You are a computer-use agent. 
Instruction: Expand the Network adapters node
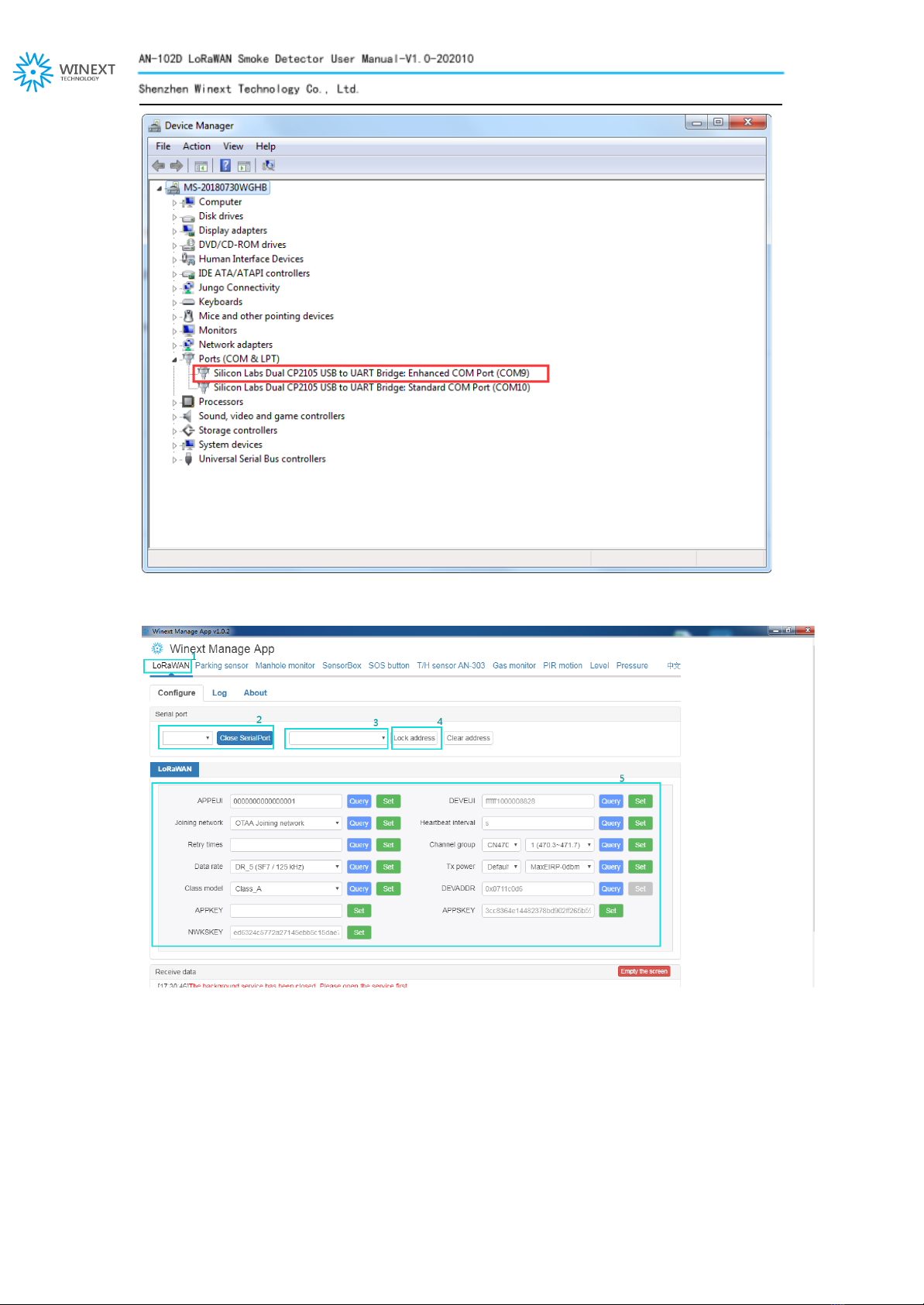(x=174, y=345)
